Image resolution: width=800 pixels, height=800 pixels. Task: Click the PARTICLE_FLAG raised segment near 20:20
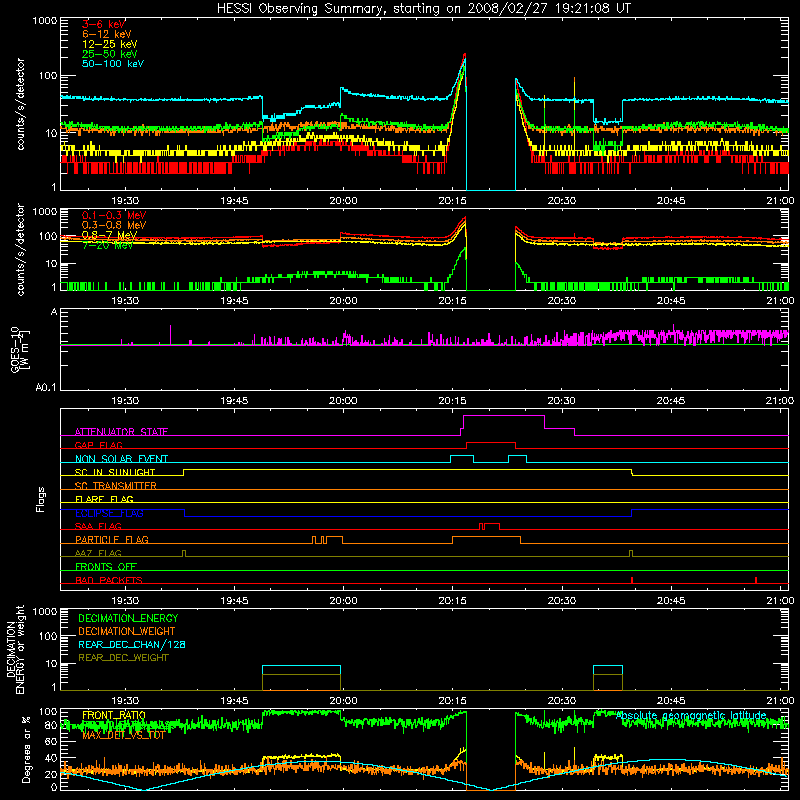point(486,537)
